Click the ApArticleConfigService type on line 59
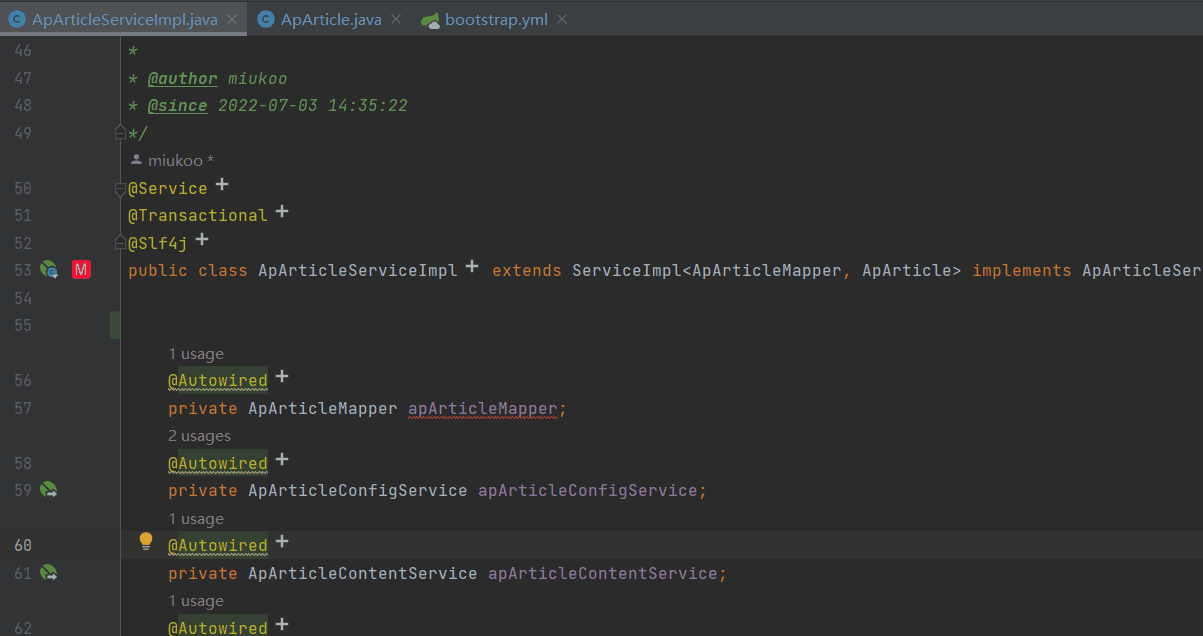The width and height of the screenshot is (1203, 636). [x=357, y=490]
